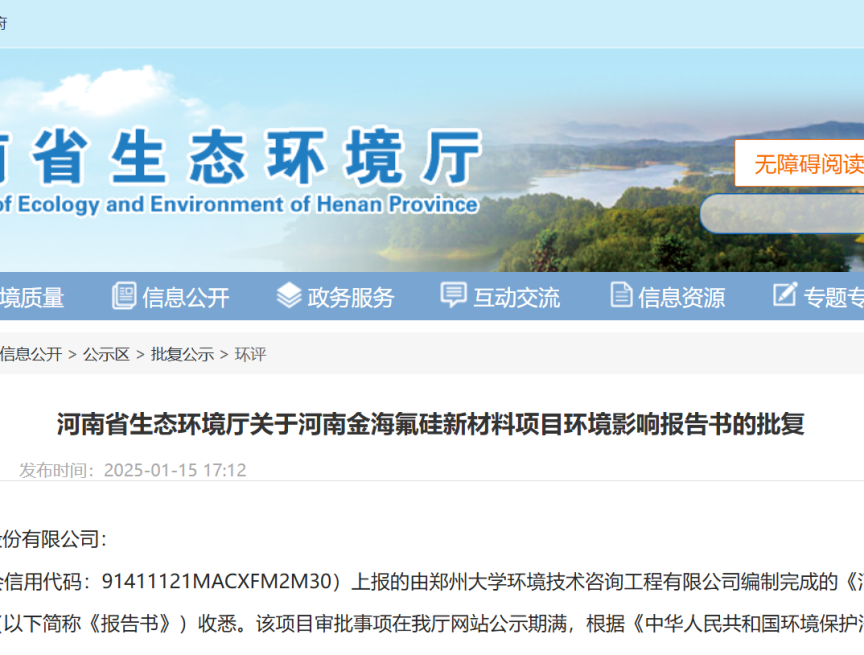This screenshot has height=655, width=864.
Task: Click the 无障碍阅读 accessibility button
Action: click(803, 164)
